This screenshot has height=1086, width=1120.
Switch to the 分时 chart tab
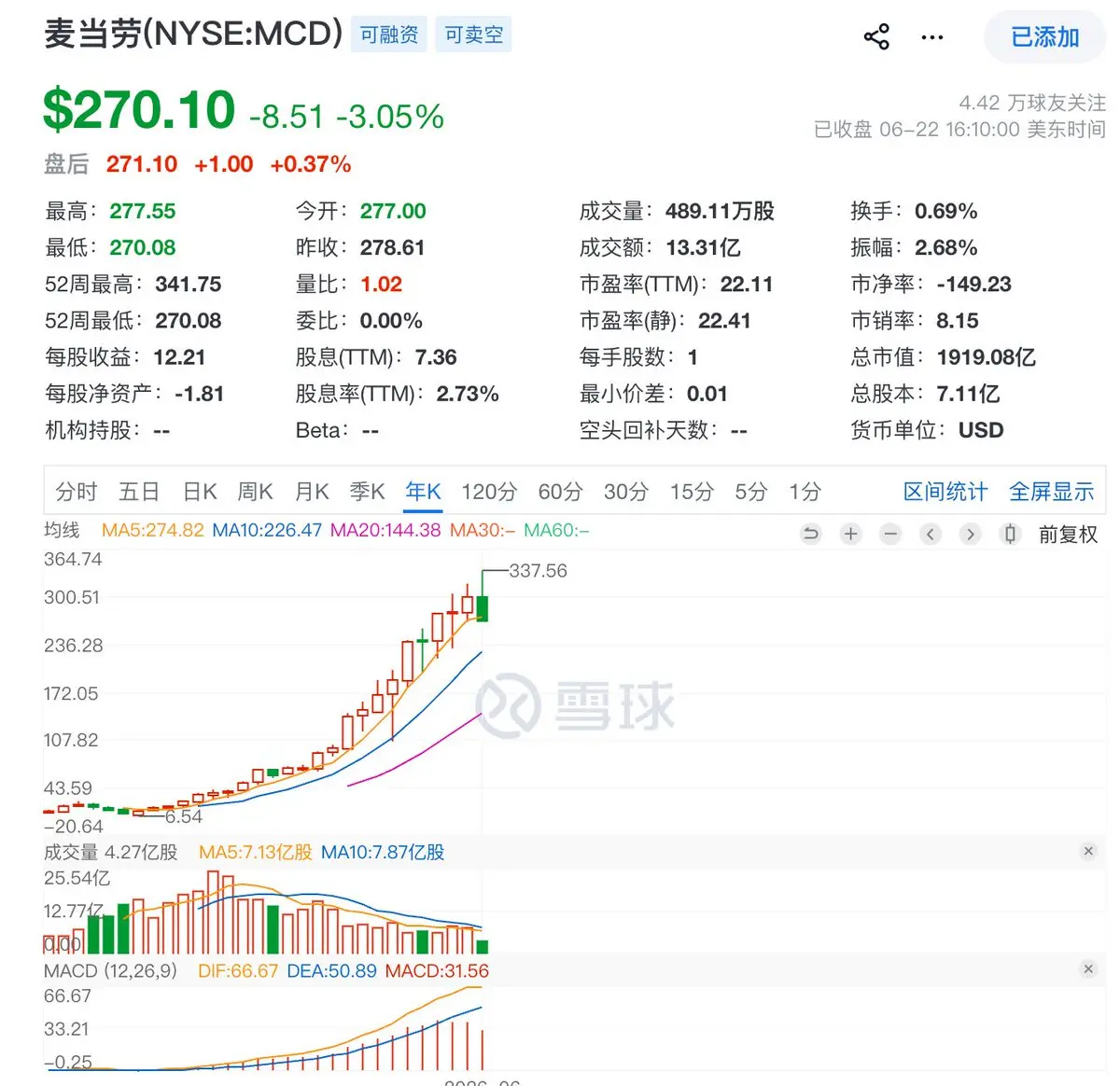(x=77, y=492)
